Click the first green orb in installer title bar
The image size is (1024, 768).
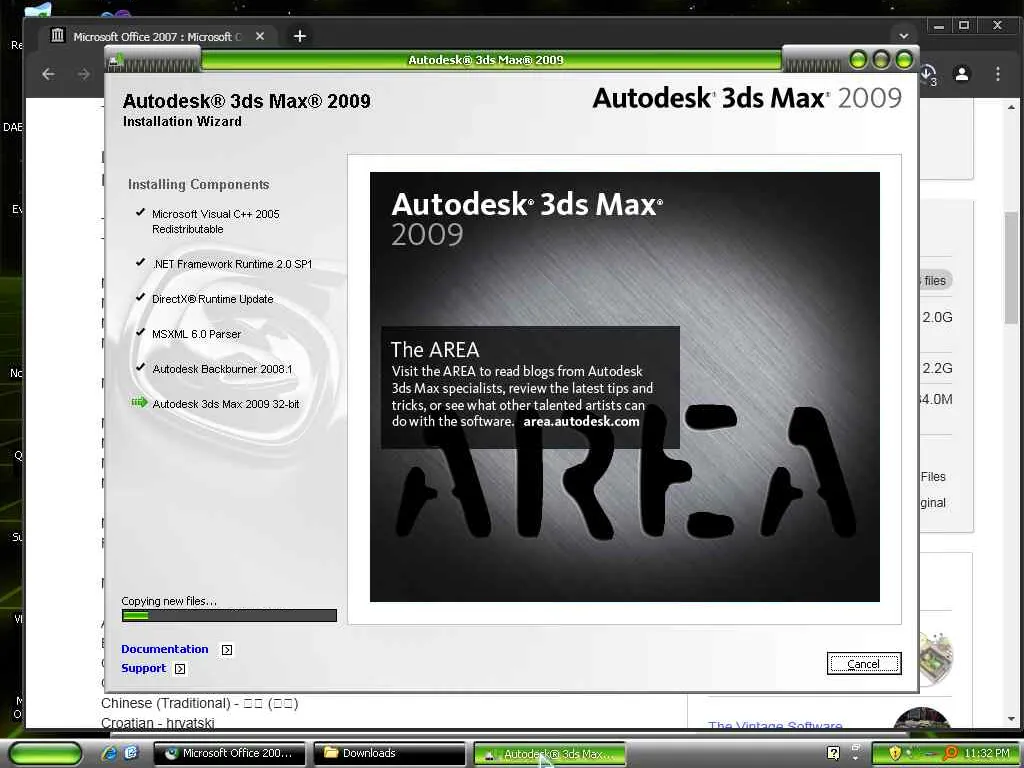coord(858,60)
